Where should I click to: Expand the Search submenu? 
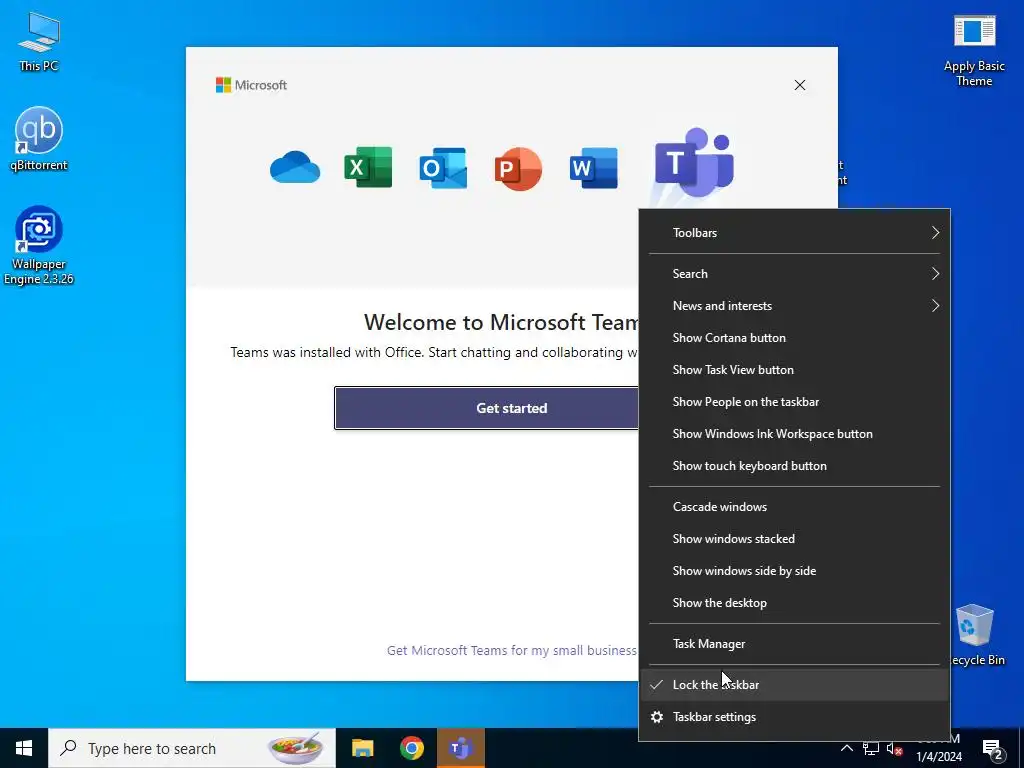point(795,274)
